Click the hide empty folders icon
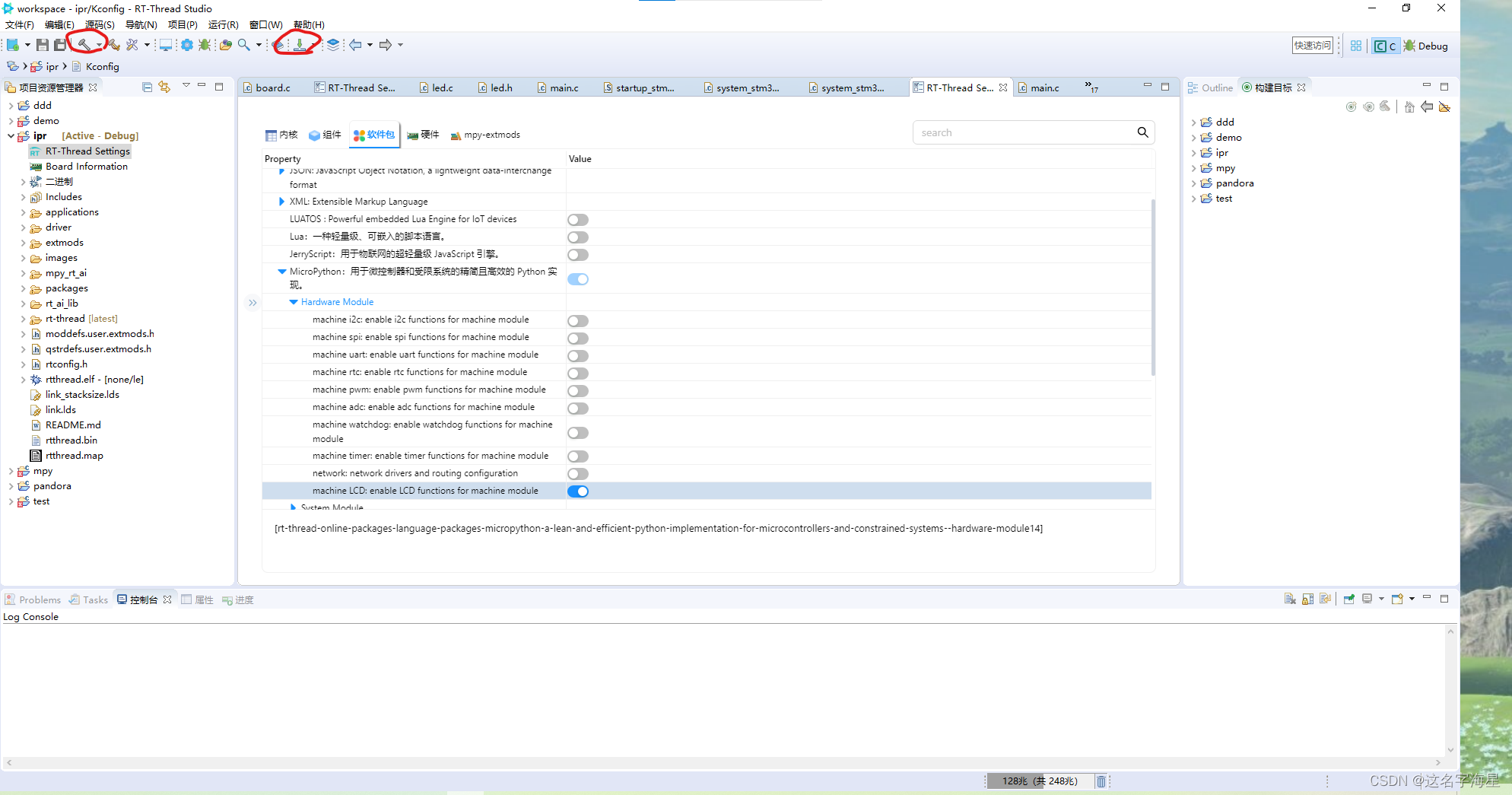 click(1444, 107)
